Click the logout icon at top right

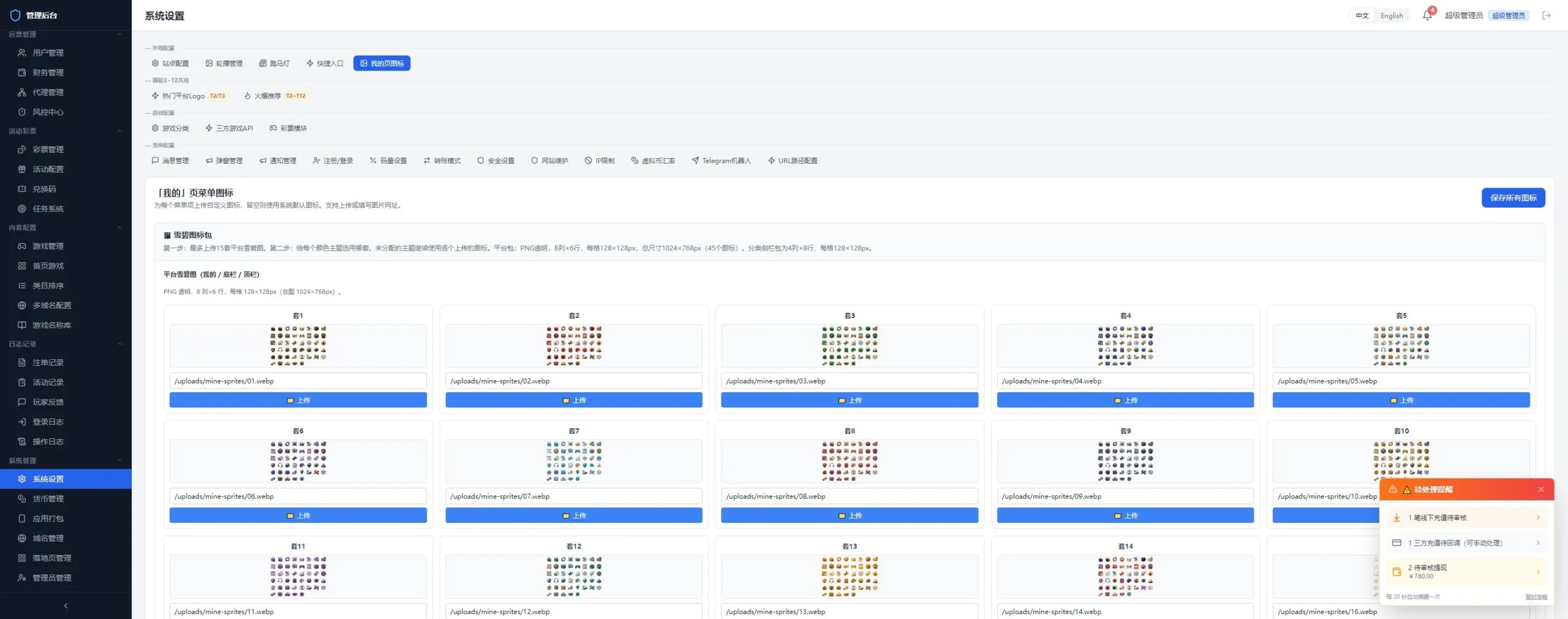pos(1547,15)
